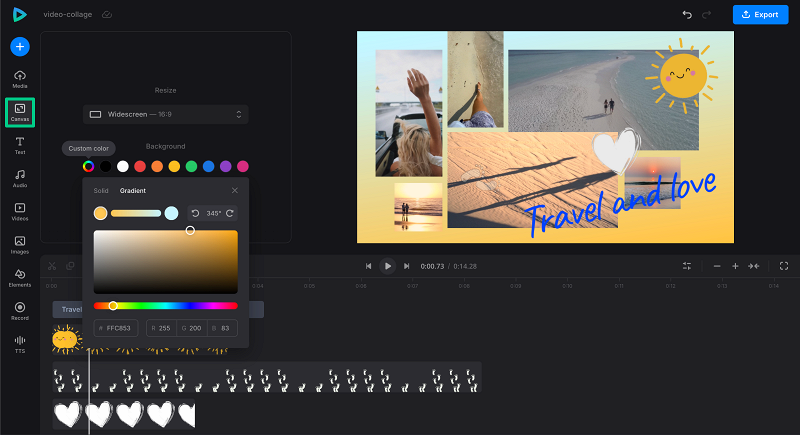800x435 pixels.
Task: Click the cloud sync status icon
Action: tap(107, 14)
